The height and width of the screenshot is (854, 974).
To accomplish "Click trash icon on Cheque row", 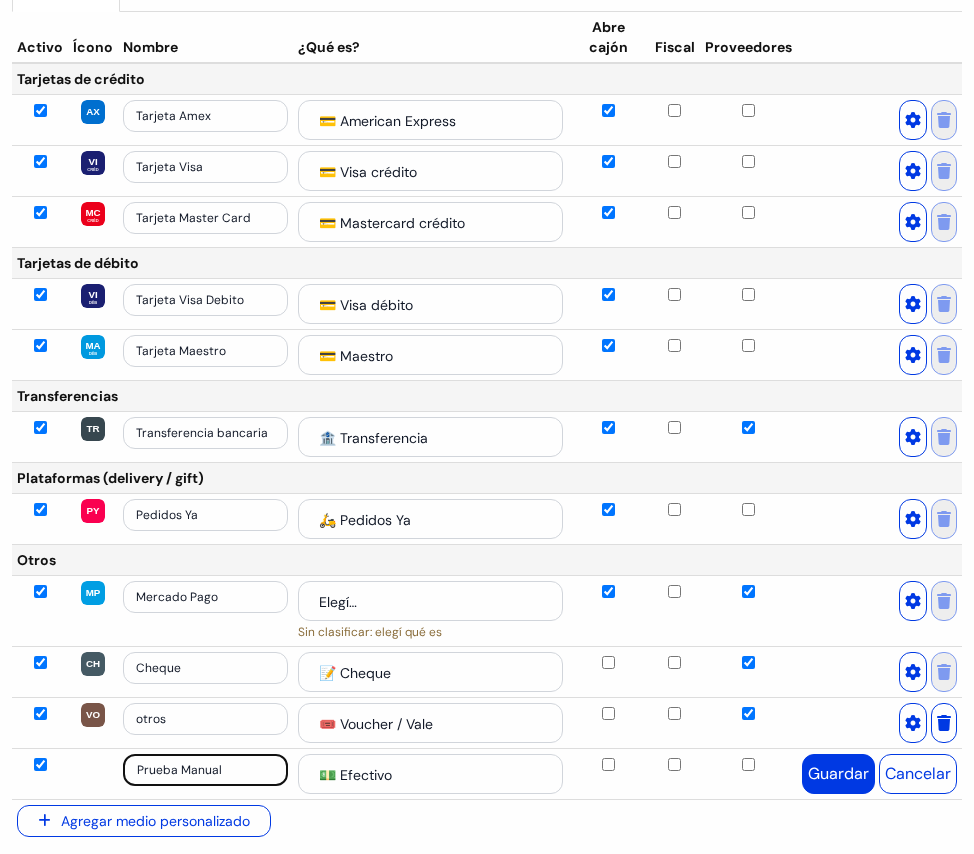I will [x=944, y=671].
